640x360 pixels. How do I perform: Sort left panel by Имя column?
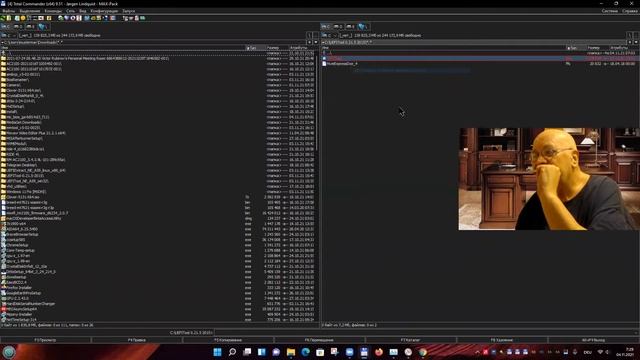122,48
